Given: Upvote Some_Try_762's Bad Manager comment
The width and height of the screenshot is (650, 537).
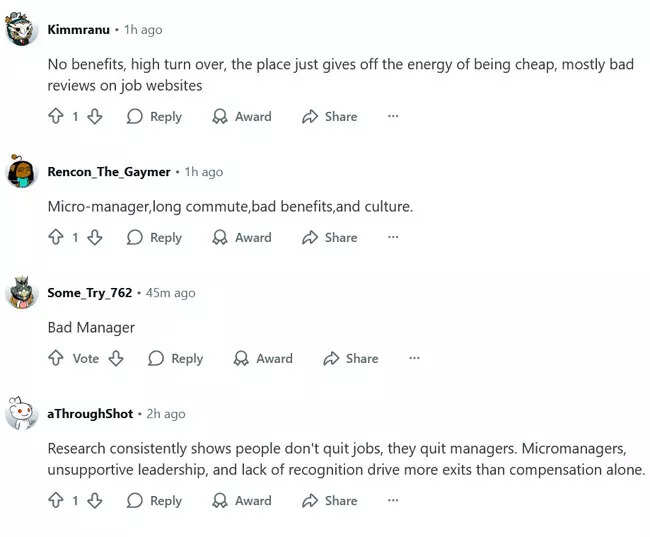Looking at the screenshot, I should (x=56, y=359).
